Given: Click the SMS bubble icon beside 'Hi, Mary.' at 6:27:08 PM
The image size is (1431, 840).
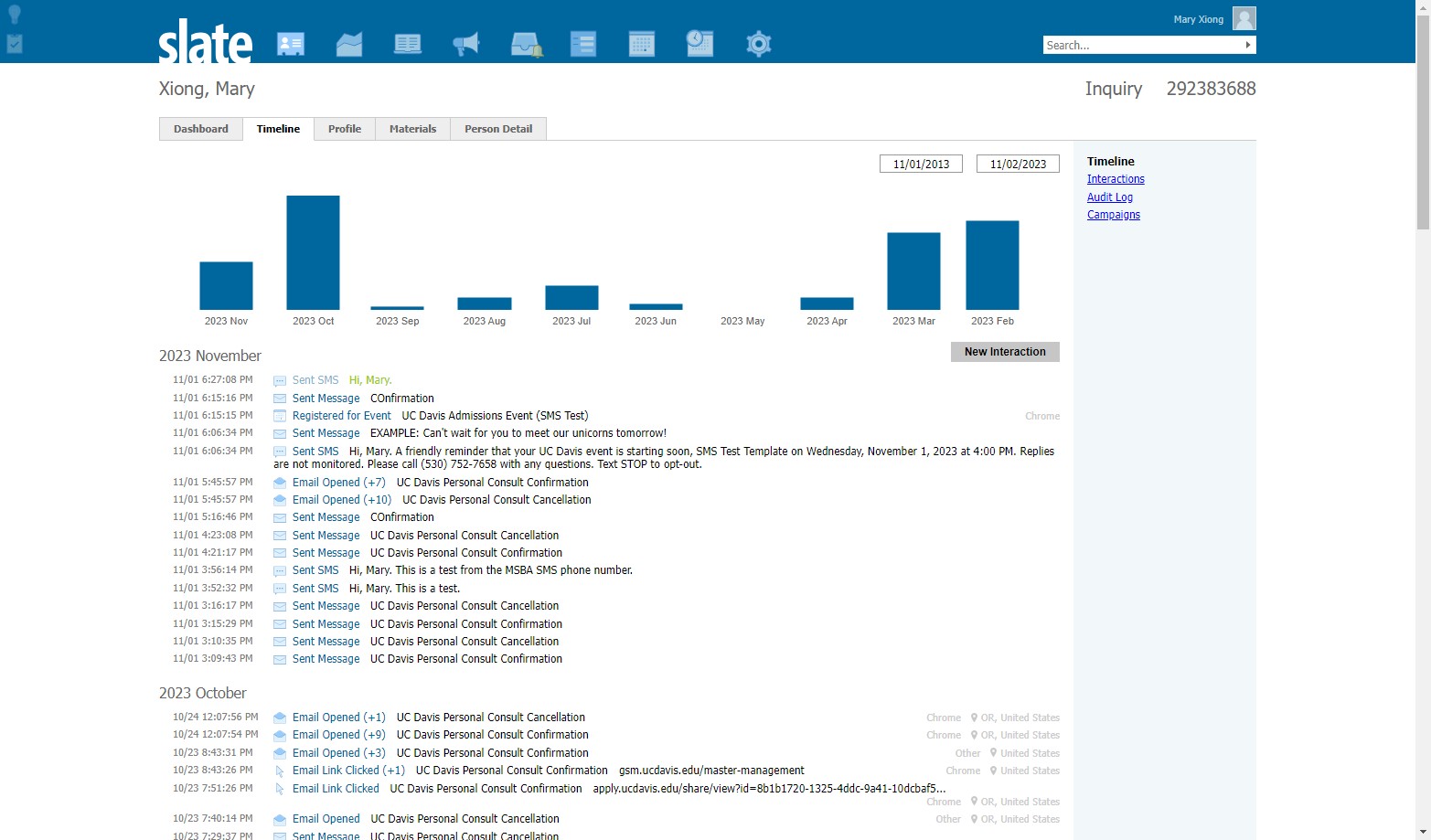Looking at the screenshot, I should coord(280,380).
